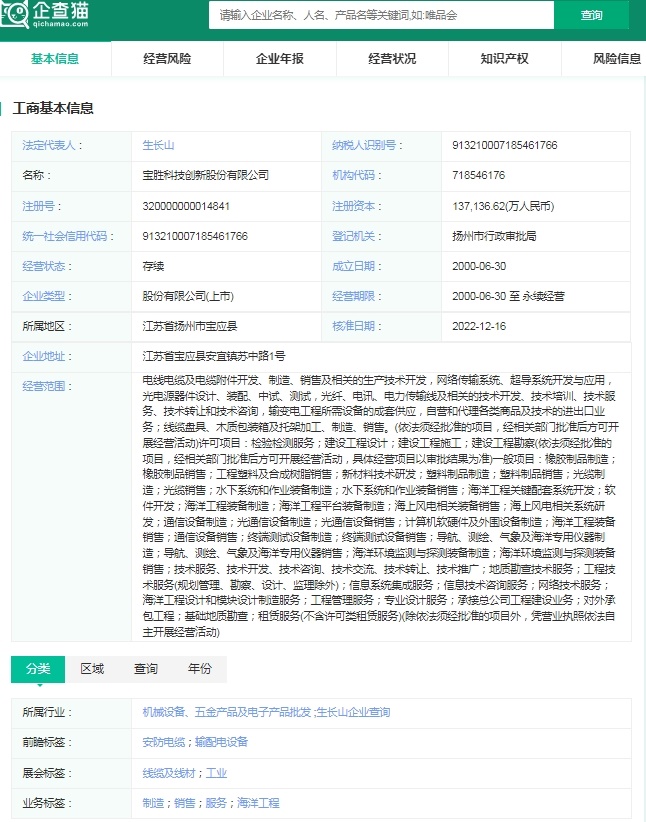This screenshot has height=822, width=646.
Task: Click the 经营范围 label link
Action: tap(44, 386)
